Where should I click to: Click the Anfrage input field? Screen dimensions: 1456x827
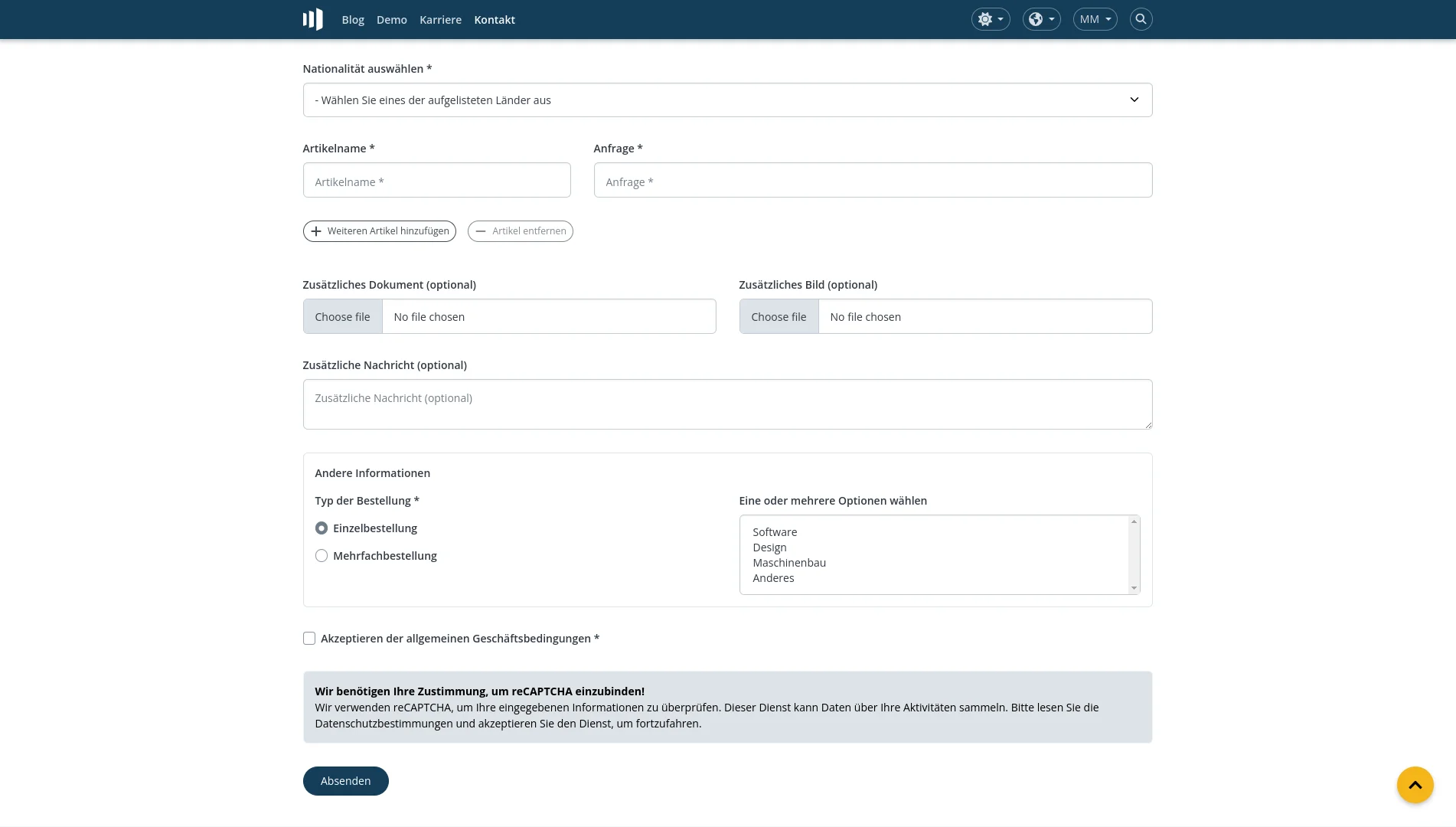point(873,180)
